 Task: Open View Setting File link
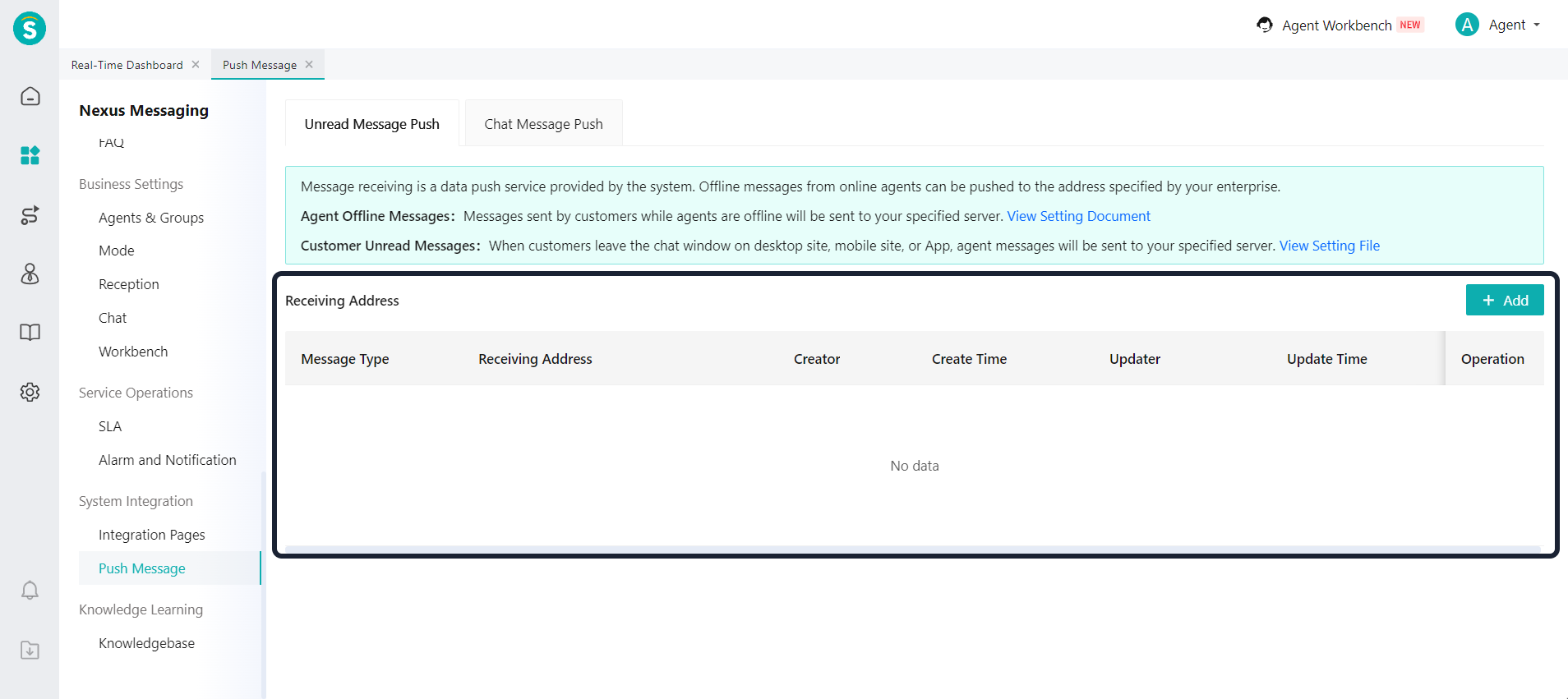click(x=1330, y=245)
